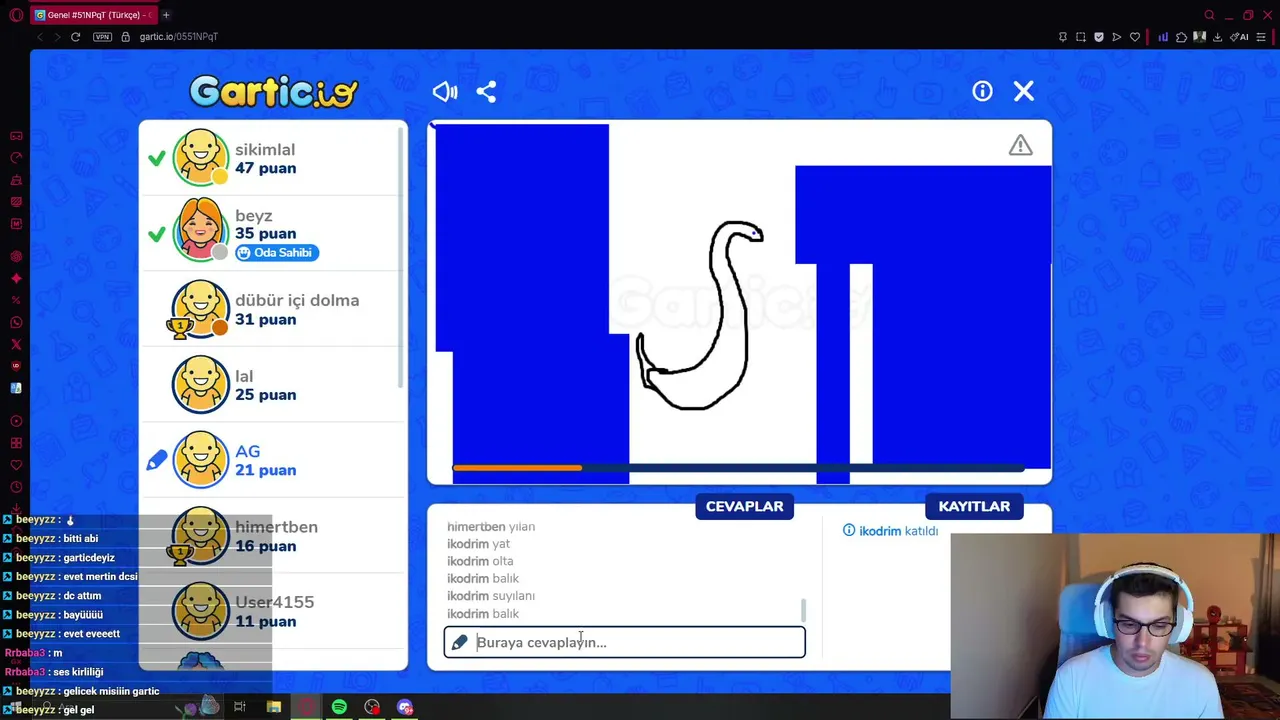Screen dimensions: 1280x720
Task: Open the Easy Setup sliders icon
Action: [x=1261, y=37]
